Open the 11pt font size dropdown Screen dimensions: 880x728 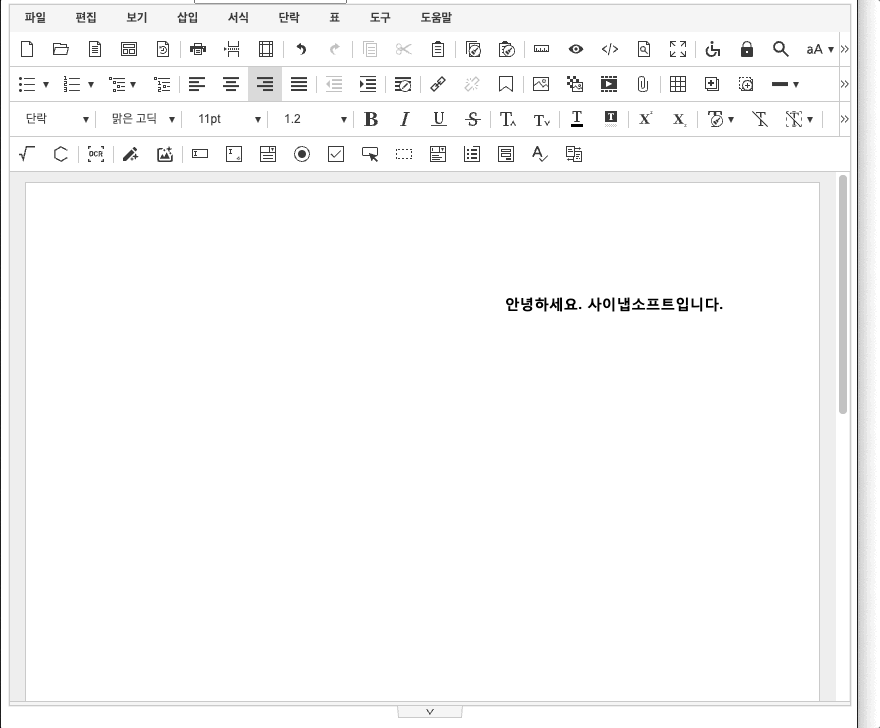229,119
